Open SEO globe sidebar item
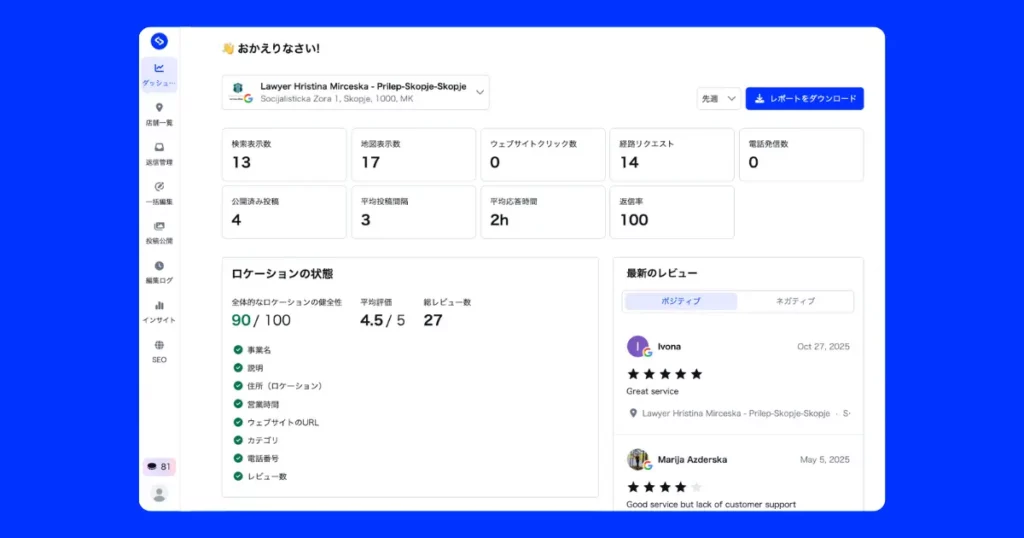Screen dimensions: 1024x538 (x=159, y=351)
